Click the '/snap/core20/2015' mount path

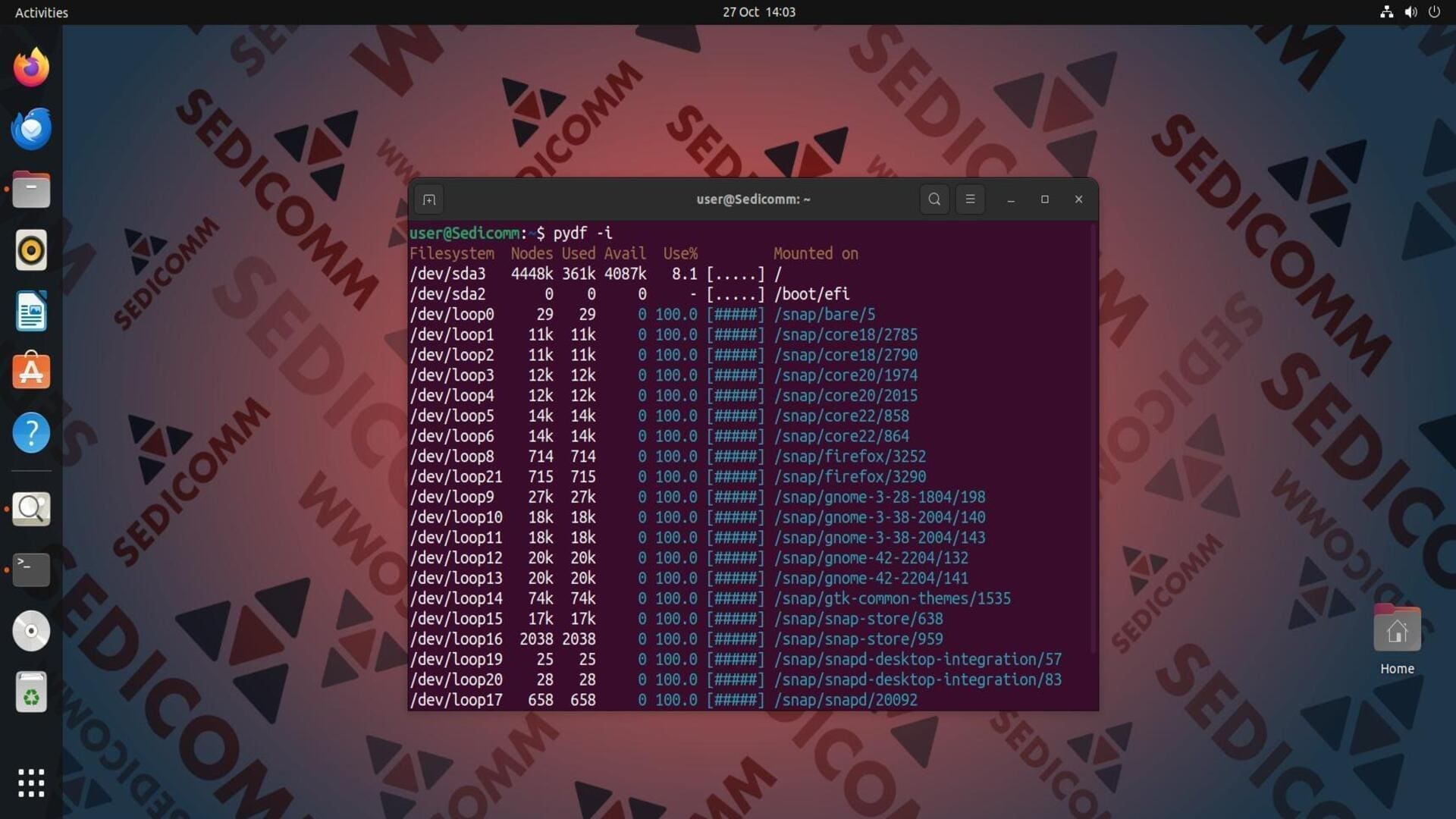click(x=846, y=395)
